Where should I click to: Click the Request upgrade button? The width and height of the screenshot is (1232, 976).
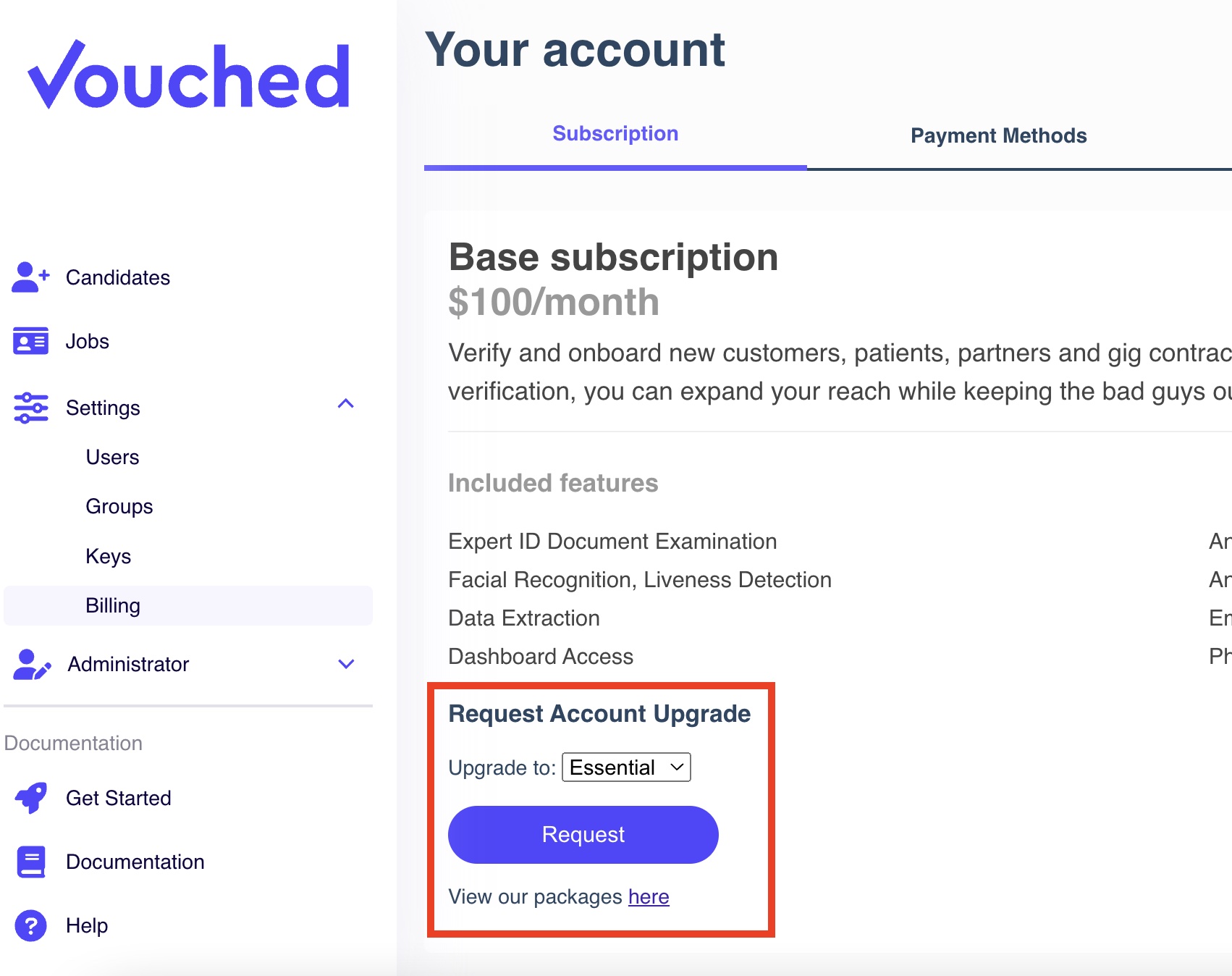pos(583,834)
